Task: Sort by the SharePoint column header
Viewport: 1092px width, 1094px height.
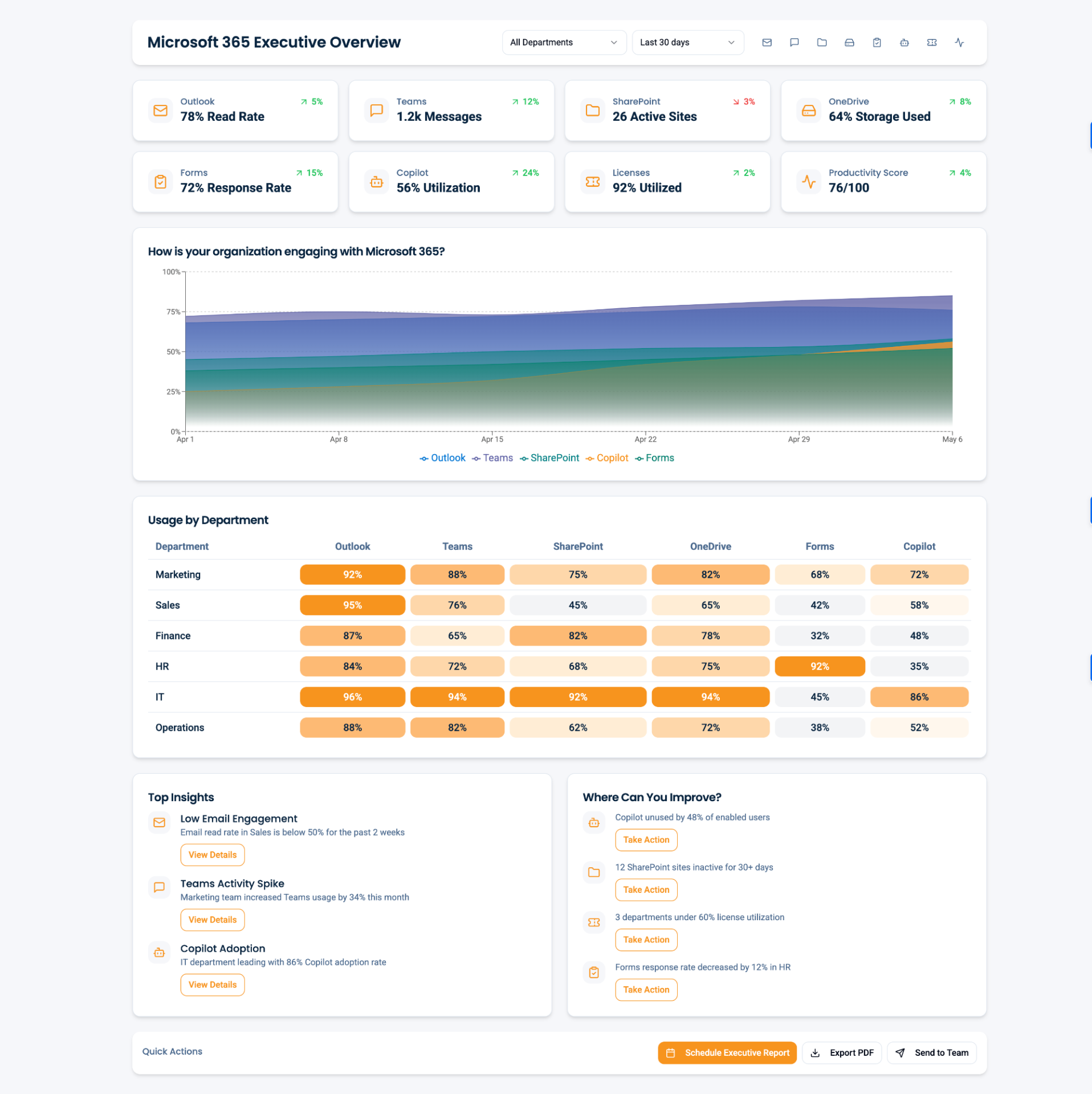Action: point(577,546)
